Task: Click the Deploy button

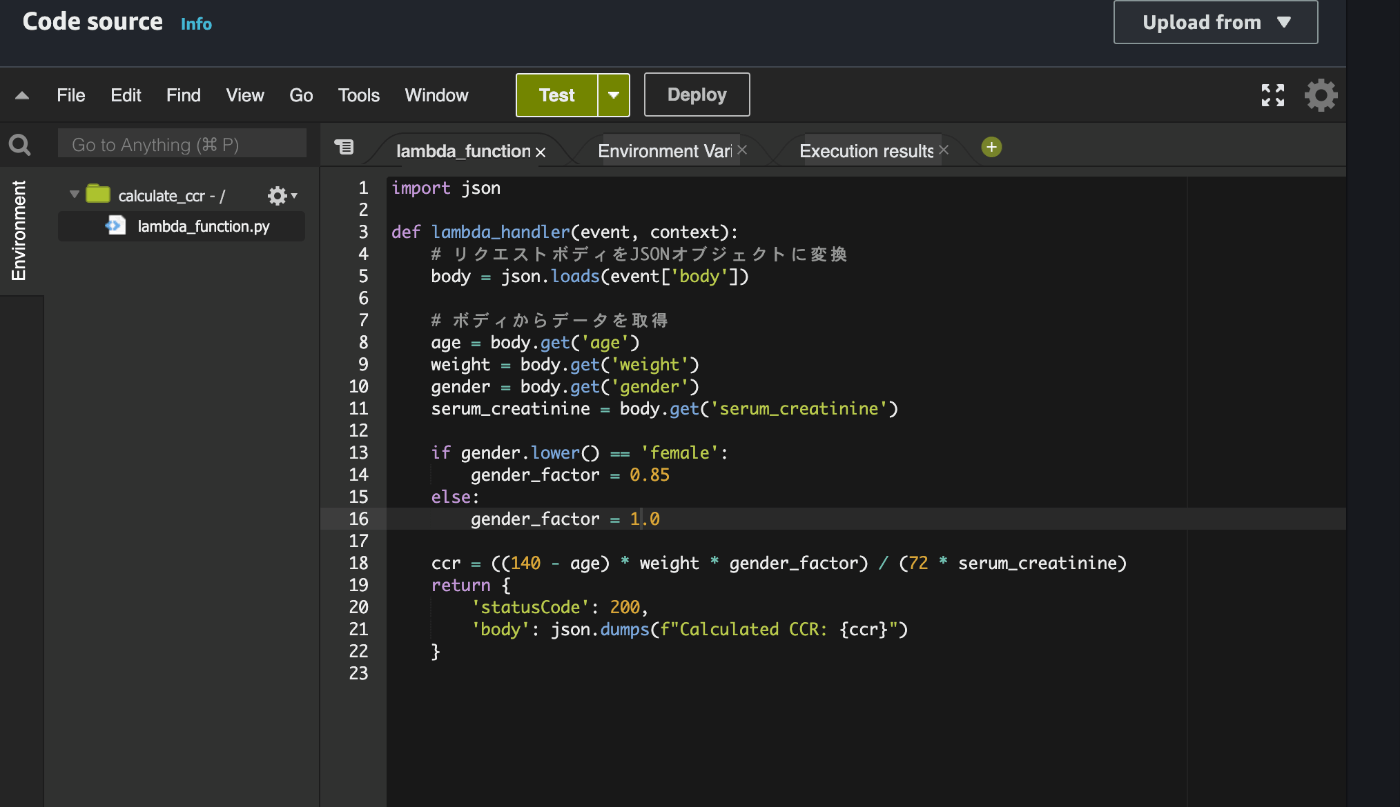Action: click(696, 95)
